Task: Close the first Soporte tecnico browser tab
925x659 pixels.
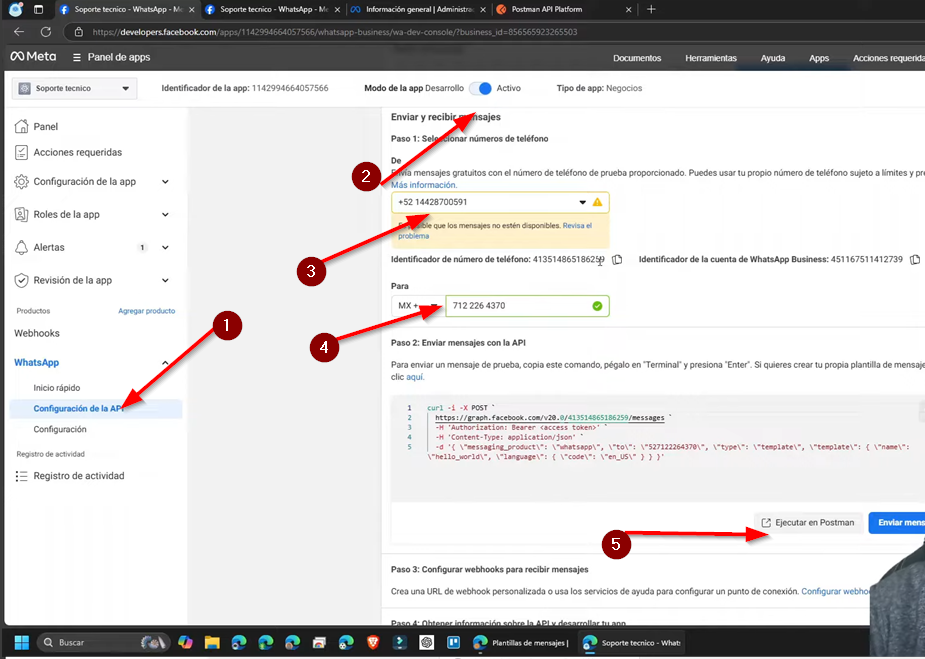Action: (192, 9)
